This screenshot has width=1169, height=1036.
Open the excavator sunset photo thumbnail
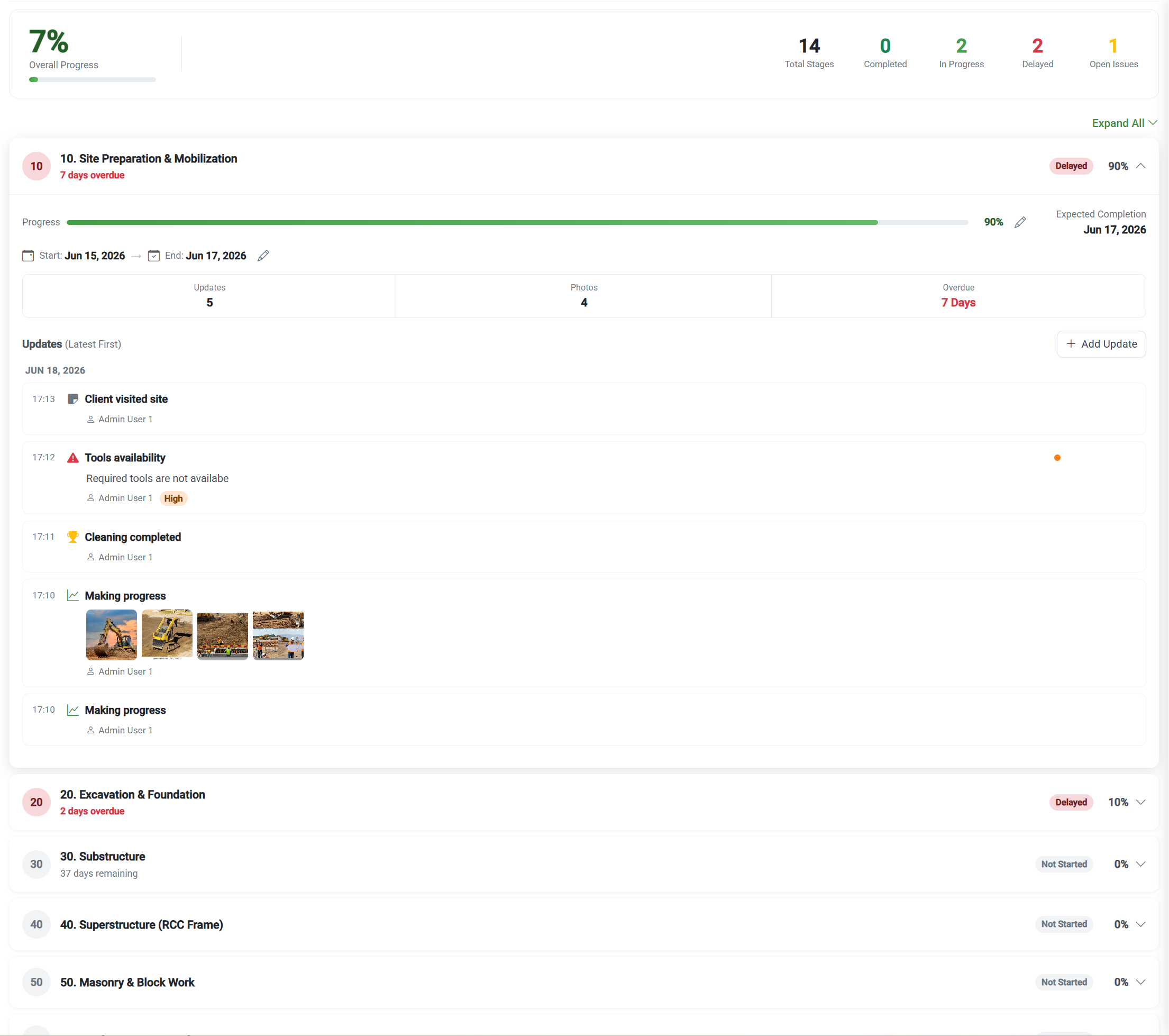[112, 634]
